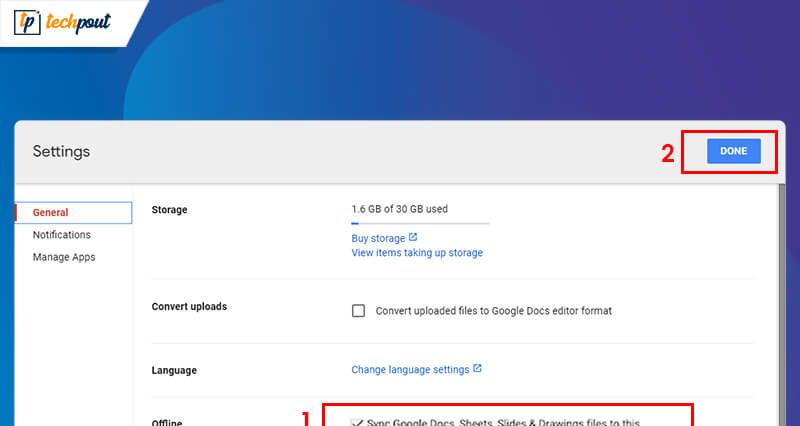800x426 pixels.
Task: Click 'Convert uploaded files to Google Docs editor format' text
Action: click(x=493, y=311)
